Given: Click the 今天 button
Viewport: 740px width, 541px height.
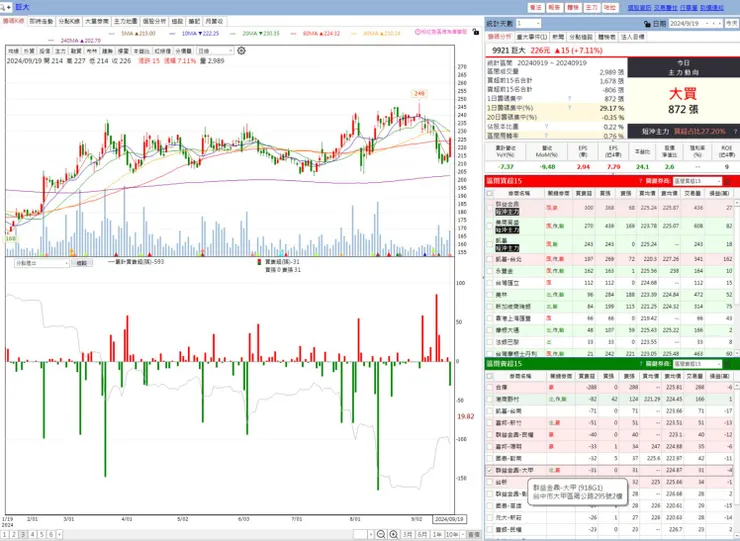Looking at the screenshot, I should click(x=732, y=24).
